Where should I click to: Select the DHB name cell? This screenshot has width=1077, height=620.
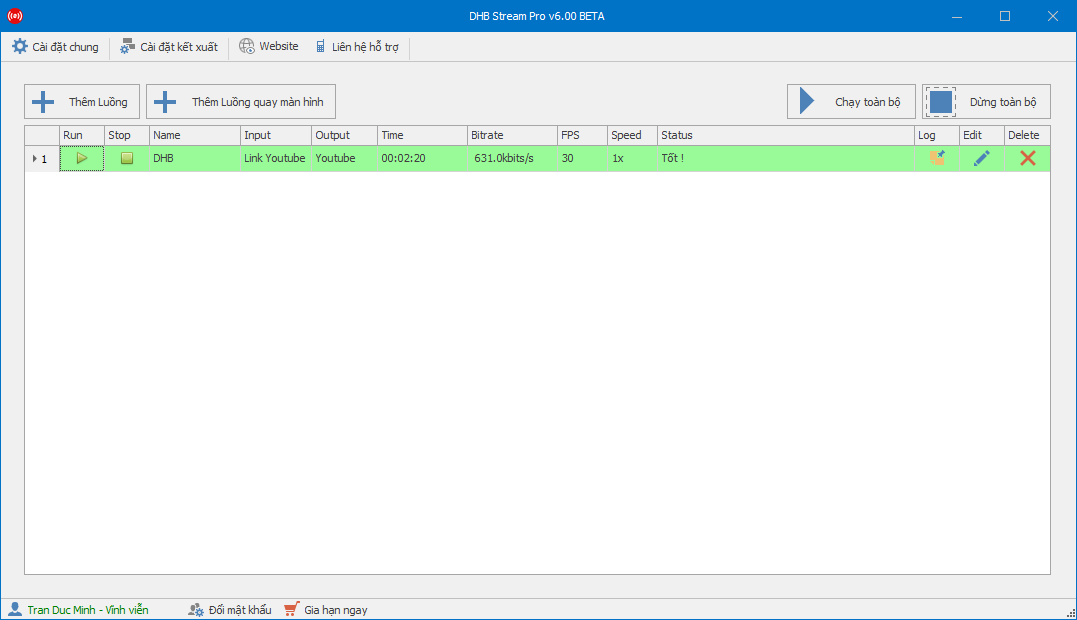(195, 158)
